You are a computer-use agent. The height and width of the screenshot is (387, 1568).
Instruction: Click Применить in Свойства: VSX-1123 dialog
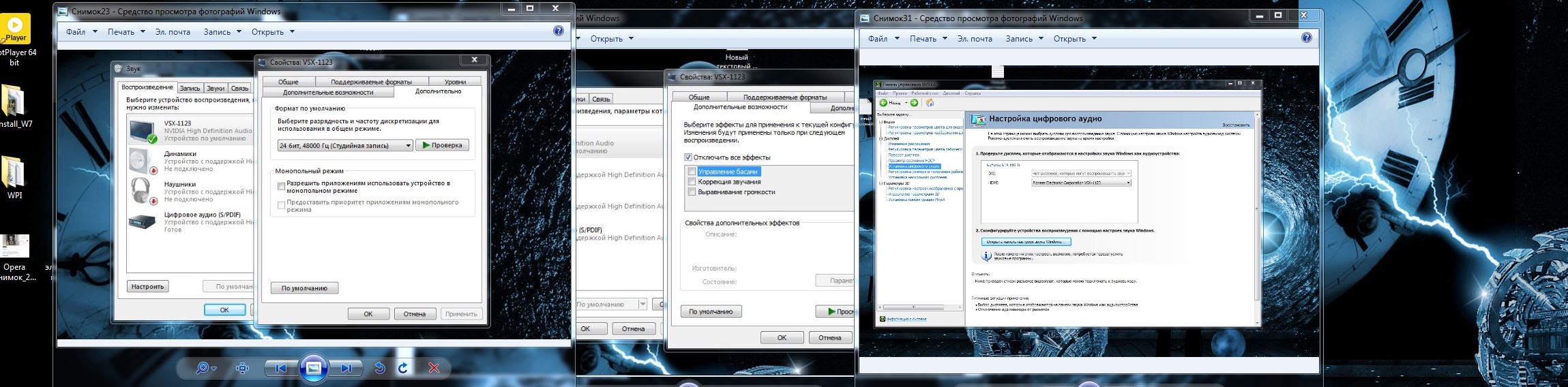point(461,314)
